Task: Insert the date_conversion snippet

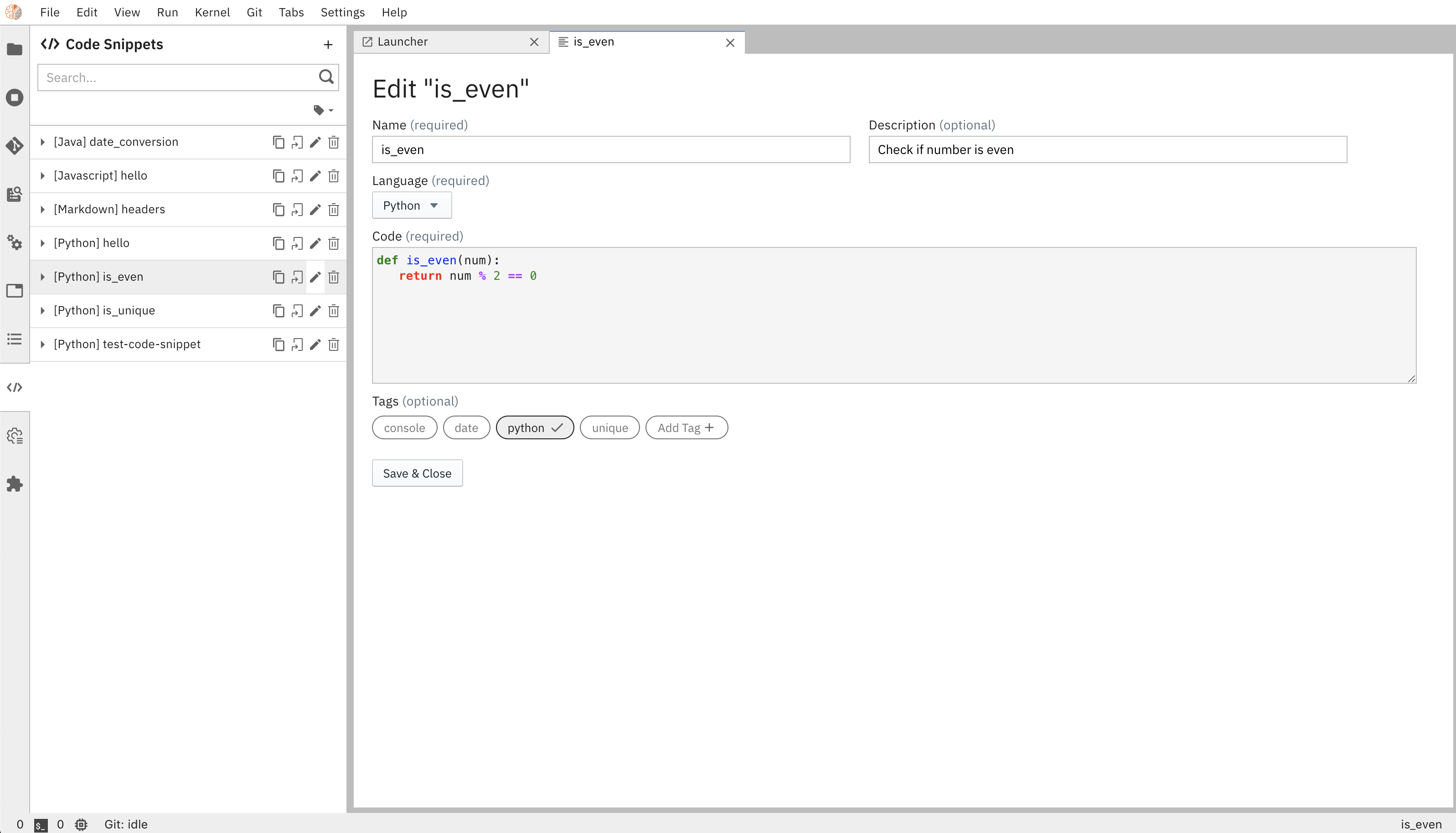Action: click(297, 142)
